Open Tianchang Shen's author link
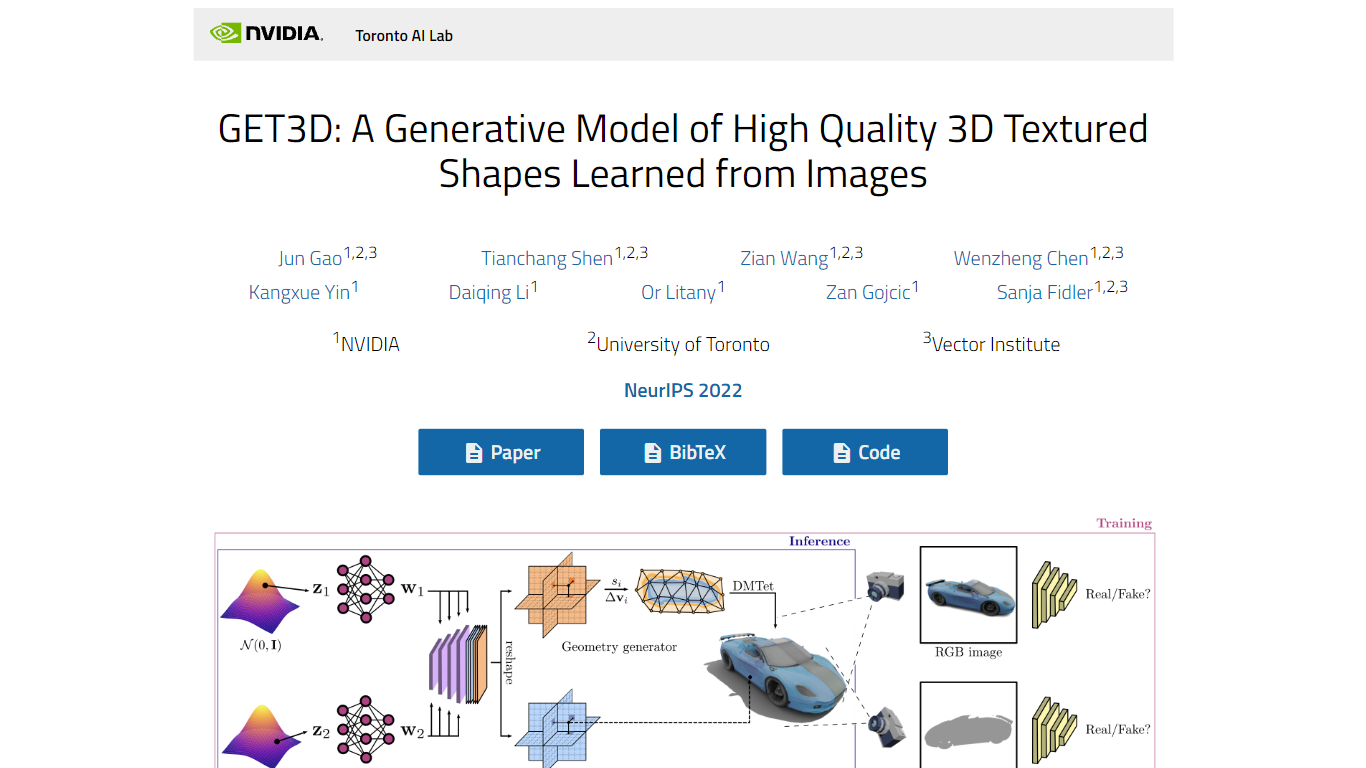The width and height of the screenshot is (1366, 768). click(x=547, y=258)
